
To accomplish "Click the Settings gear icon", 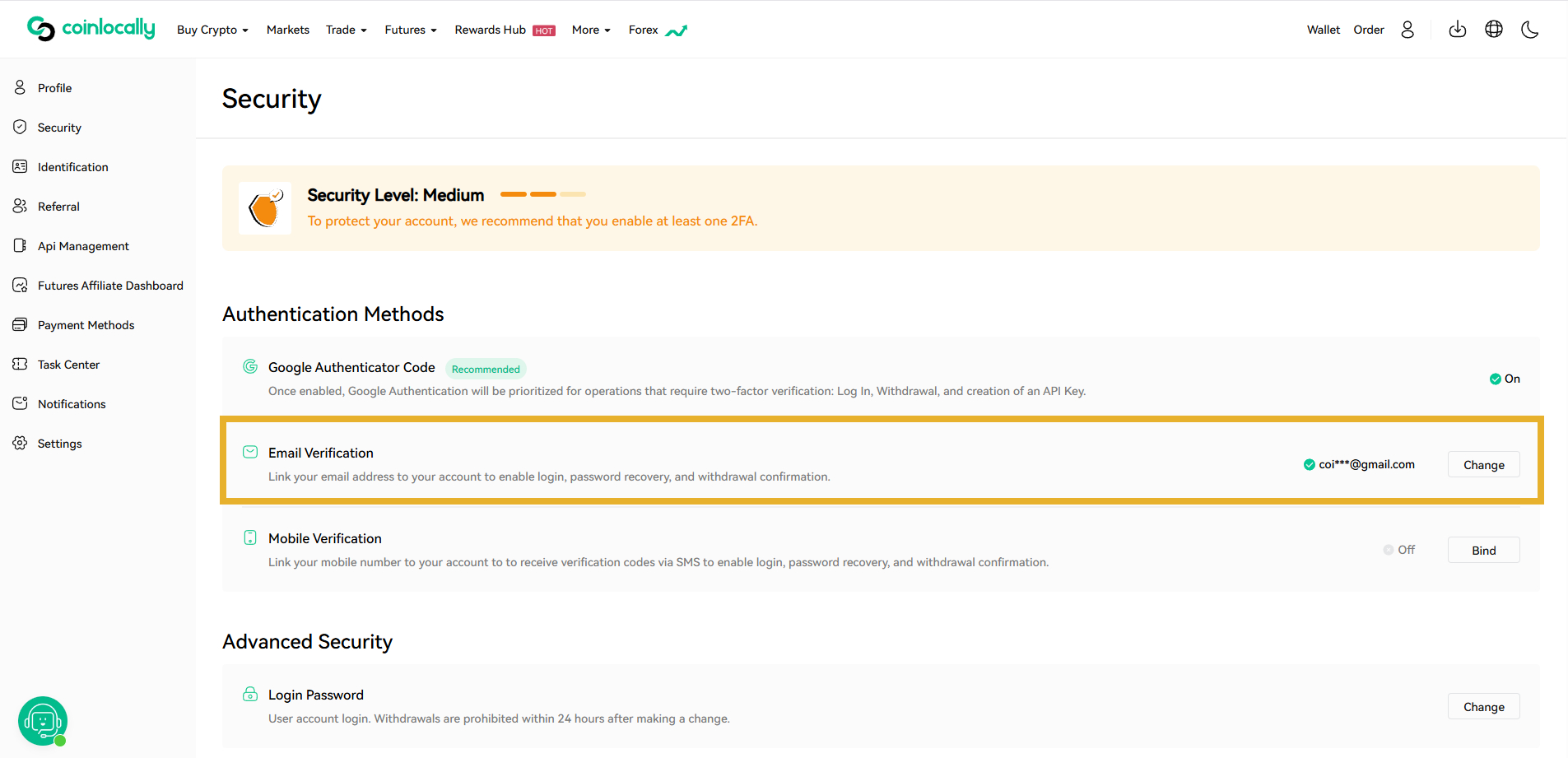I will click(20, 443).
